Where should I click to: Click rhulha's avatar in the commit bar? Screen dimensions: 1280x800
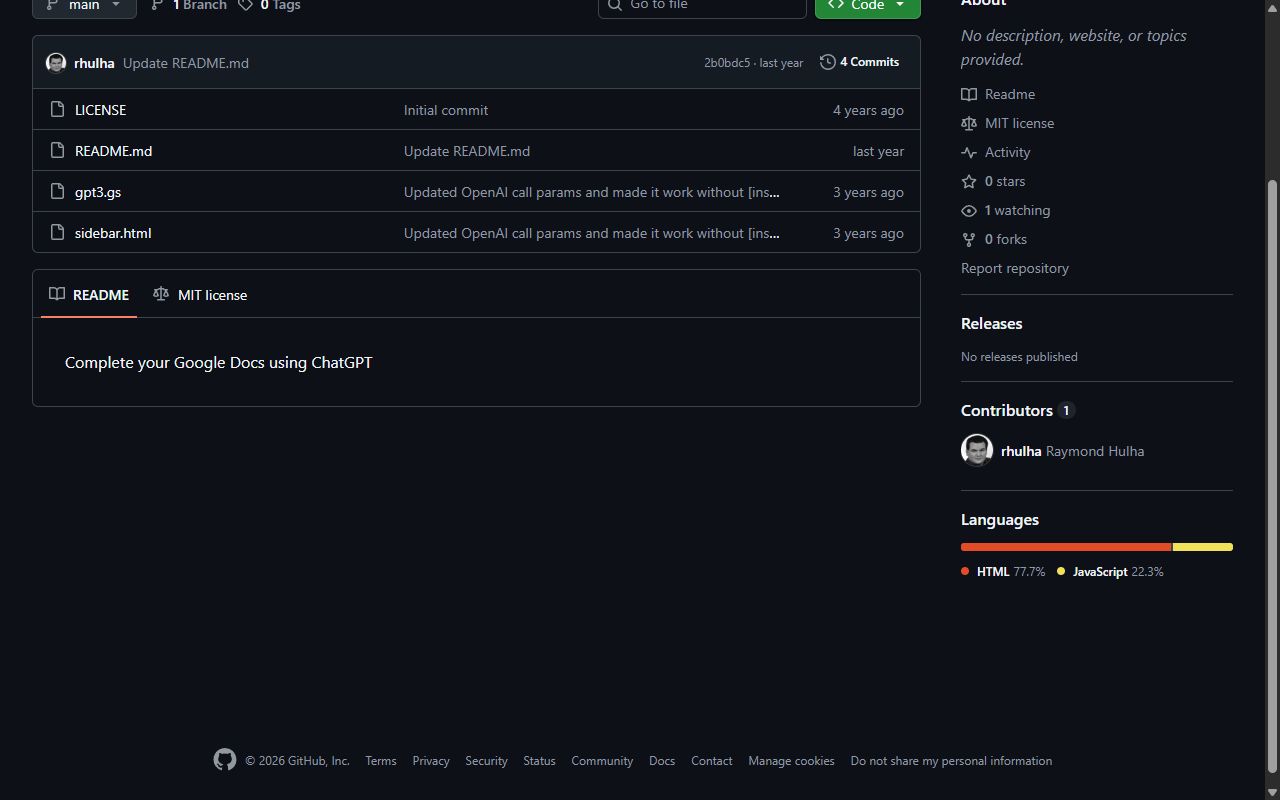tap(56, 63)
